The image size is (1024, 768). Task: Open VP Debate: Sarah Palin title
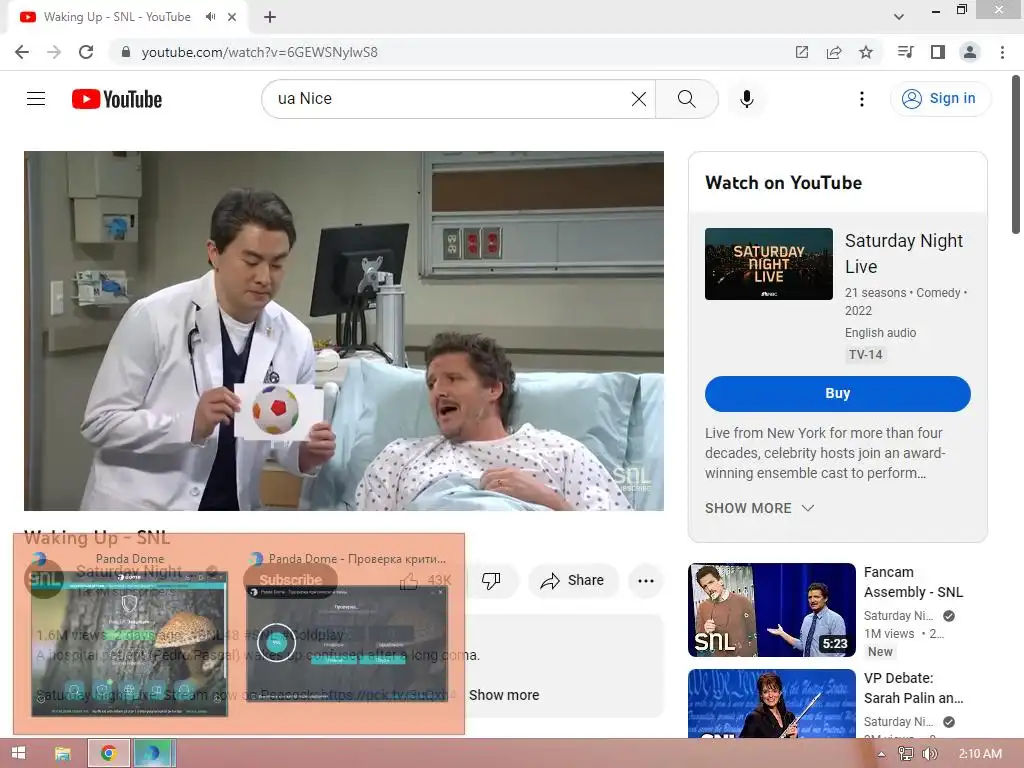click(x=913, y=688)
